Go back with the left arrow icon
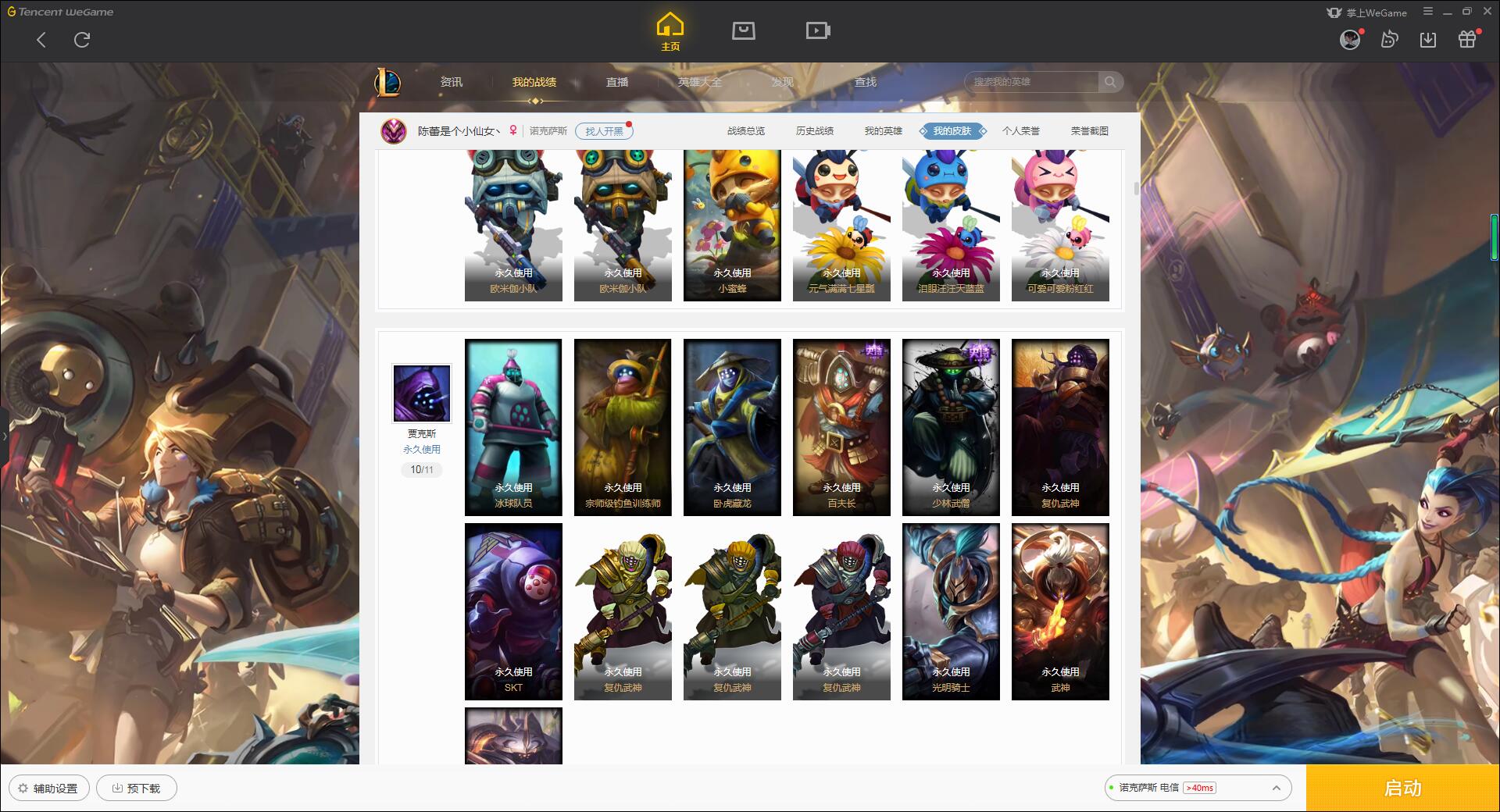1500x812 pixels. point(41,40)
